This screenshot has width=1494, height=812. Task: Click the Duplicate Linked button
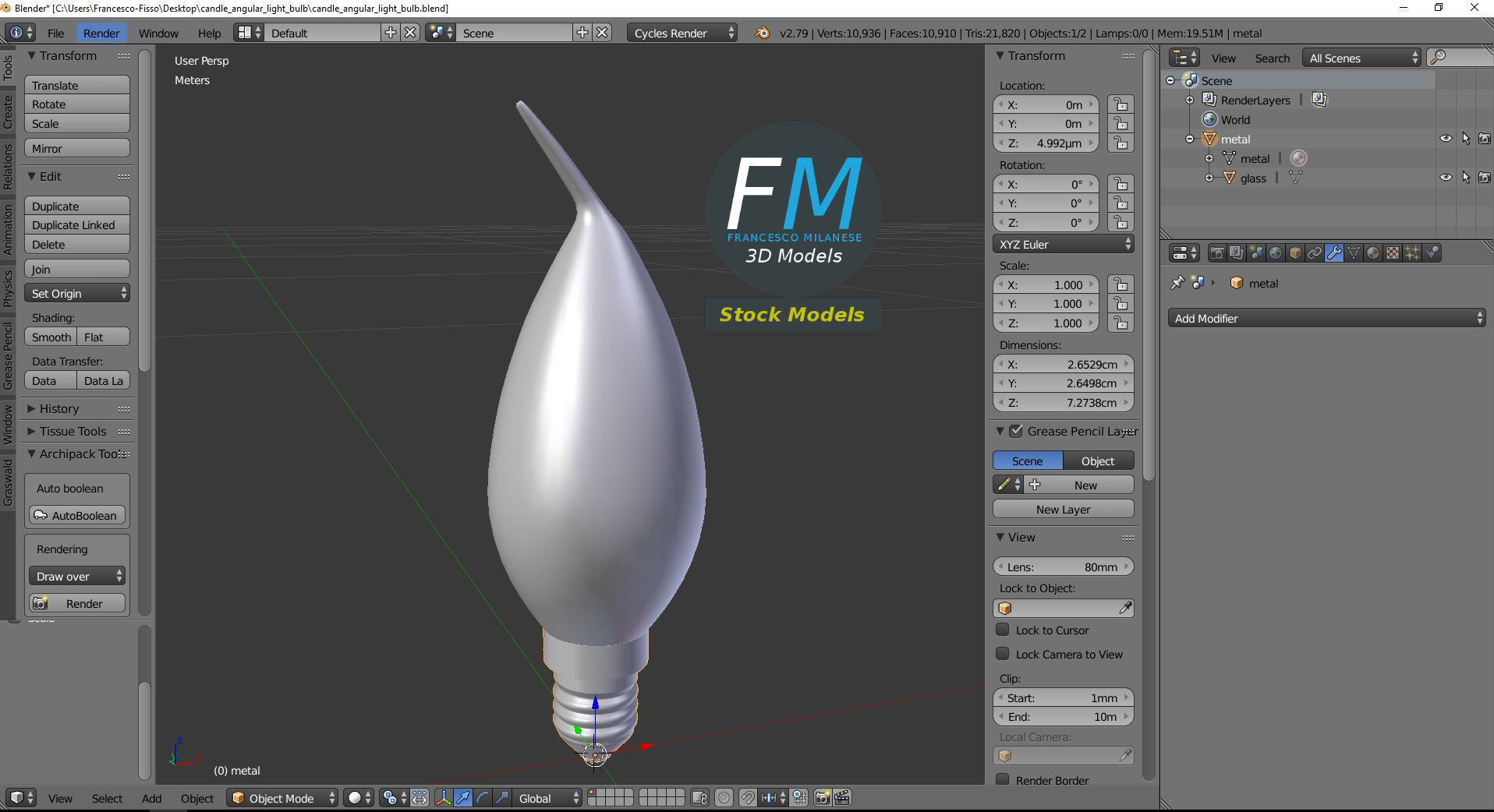(77, 224)
